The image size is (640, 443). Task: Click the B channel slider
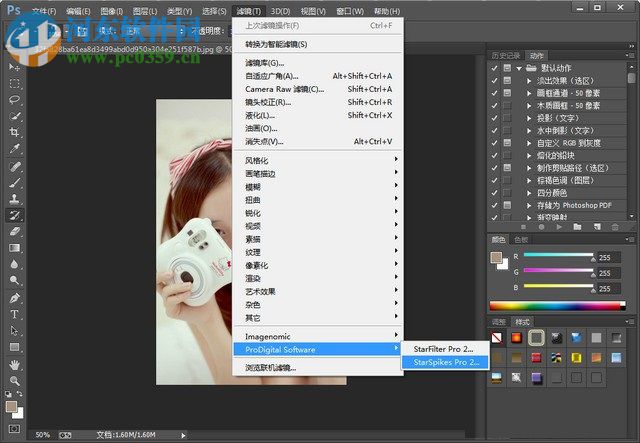click(x=558, y=287)
